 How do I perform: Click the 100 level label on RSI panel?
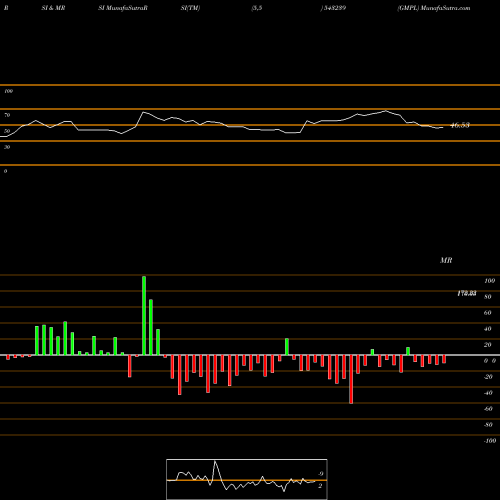click(x=8, y=91)
